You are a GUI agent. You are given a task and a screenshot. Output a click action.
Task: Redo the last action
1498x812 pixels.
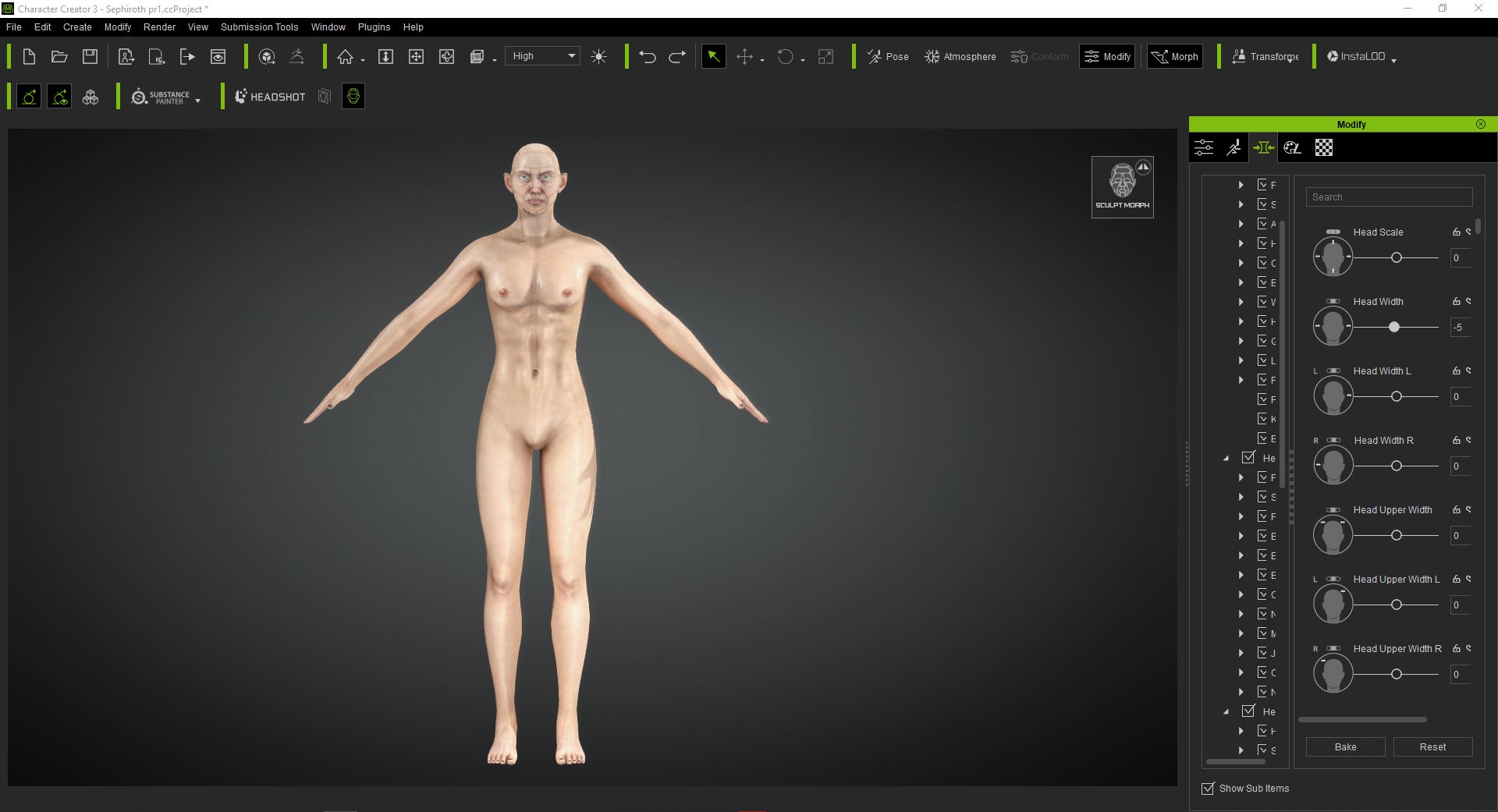(x=677, y=56)
